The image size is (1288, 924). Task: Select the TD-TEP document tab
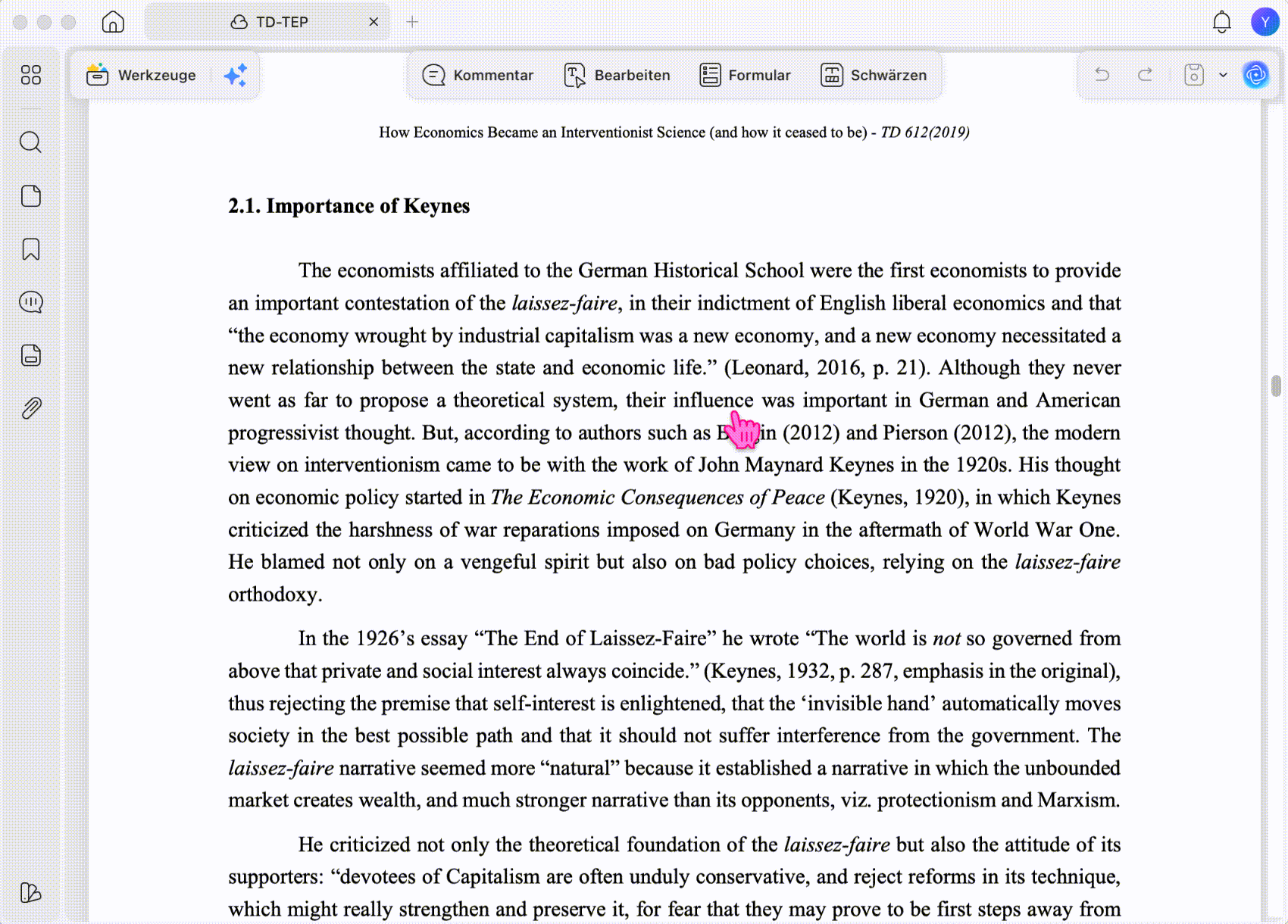pos(268,22)
